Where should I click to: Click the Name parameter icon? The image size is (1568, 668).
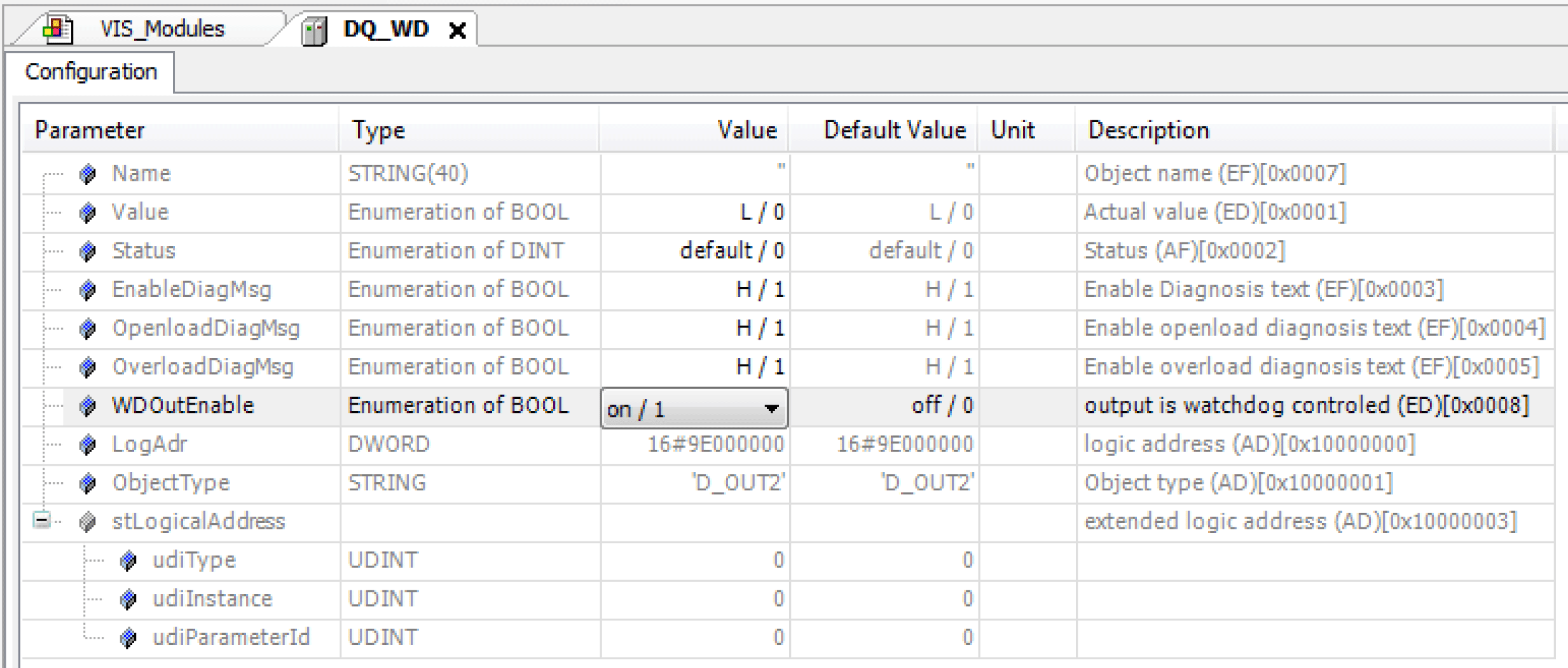88,174
